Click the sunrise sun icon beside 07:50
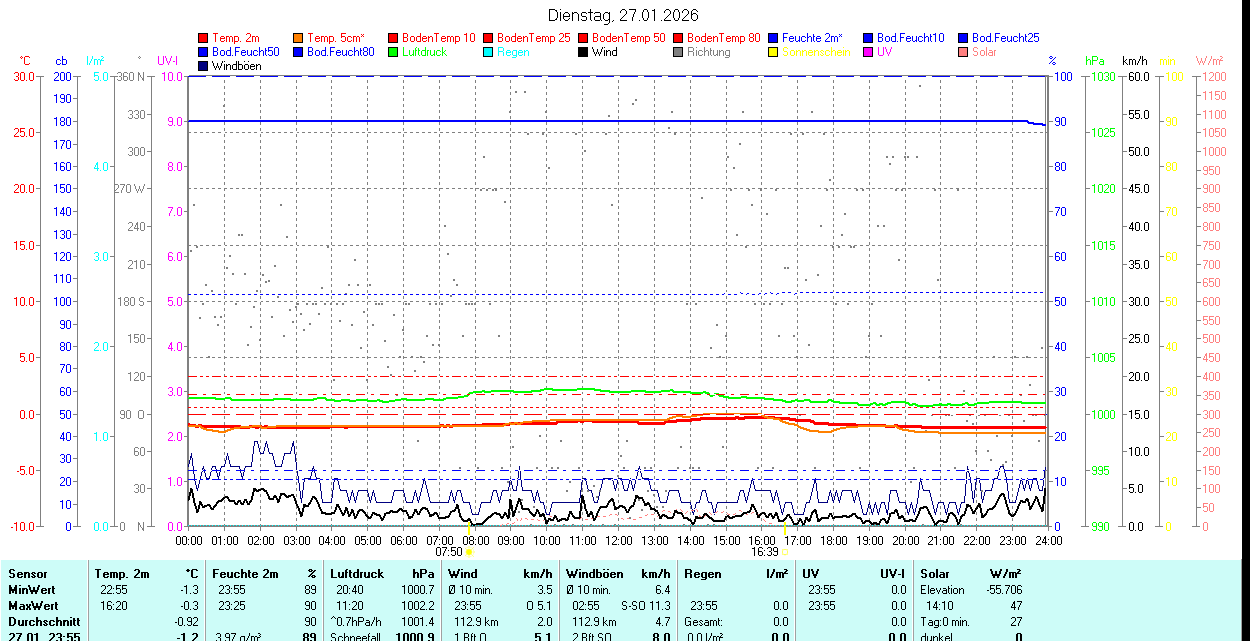This screenshot has height=641, width=1250. point(469,551)
